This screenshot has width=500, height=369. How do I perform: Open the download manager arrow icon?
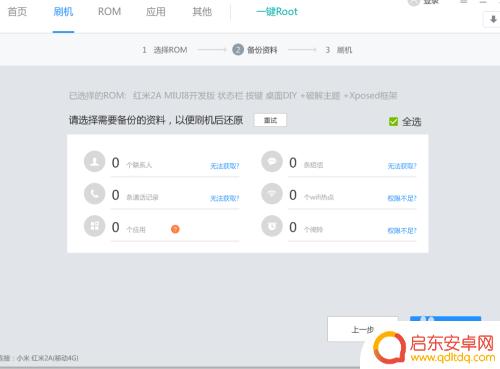(x=493, y=20)
